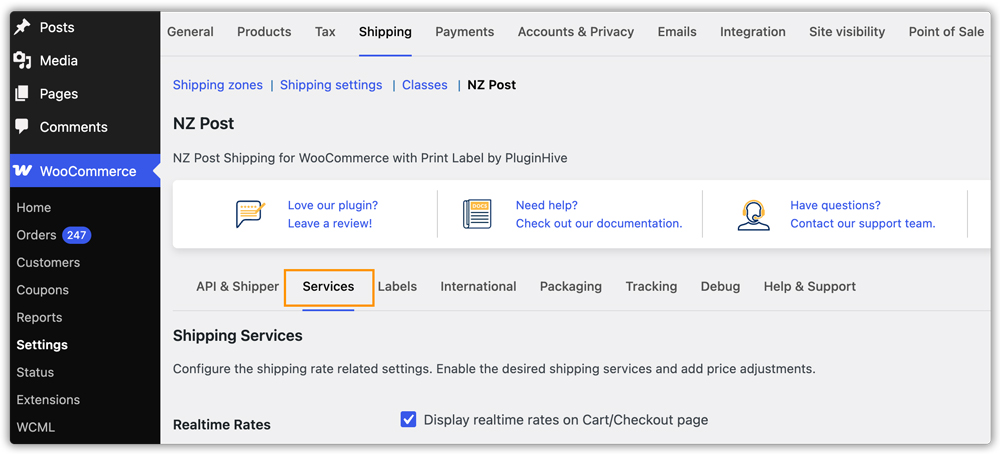Open the General settings tab
The image size is (1000, 454).
(x=190, y=32)
